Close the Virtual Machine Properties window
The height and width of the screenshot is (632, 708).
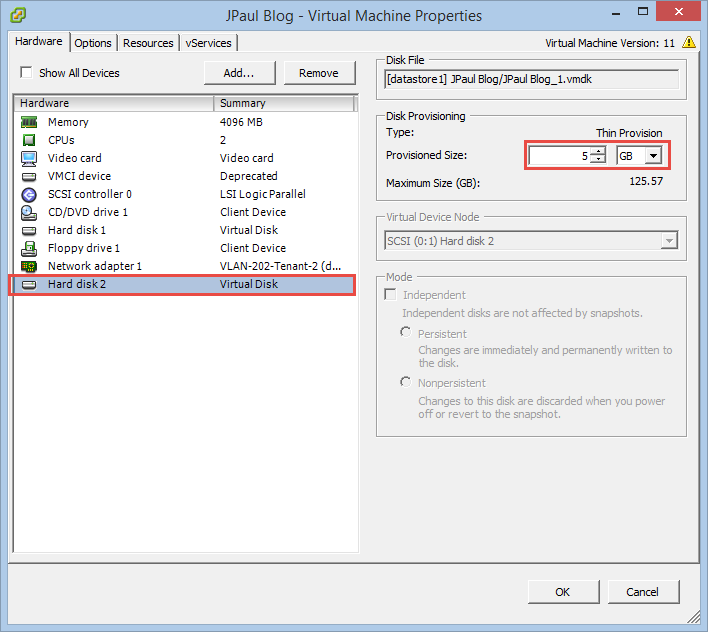679,12
